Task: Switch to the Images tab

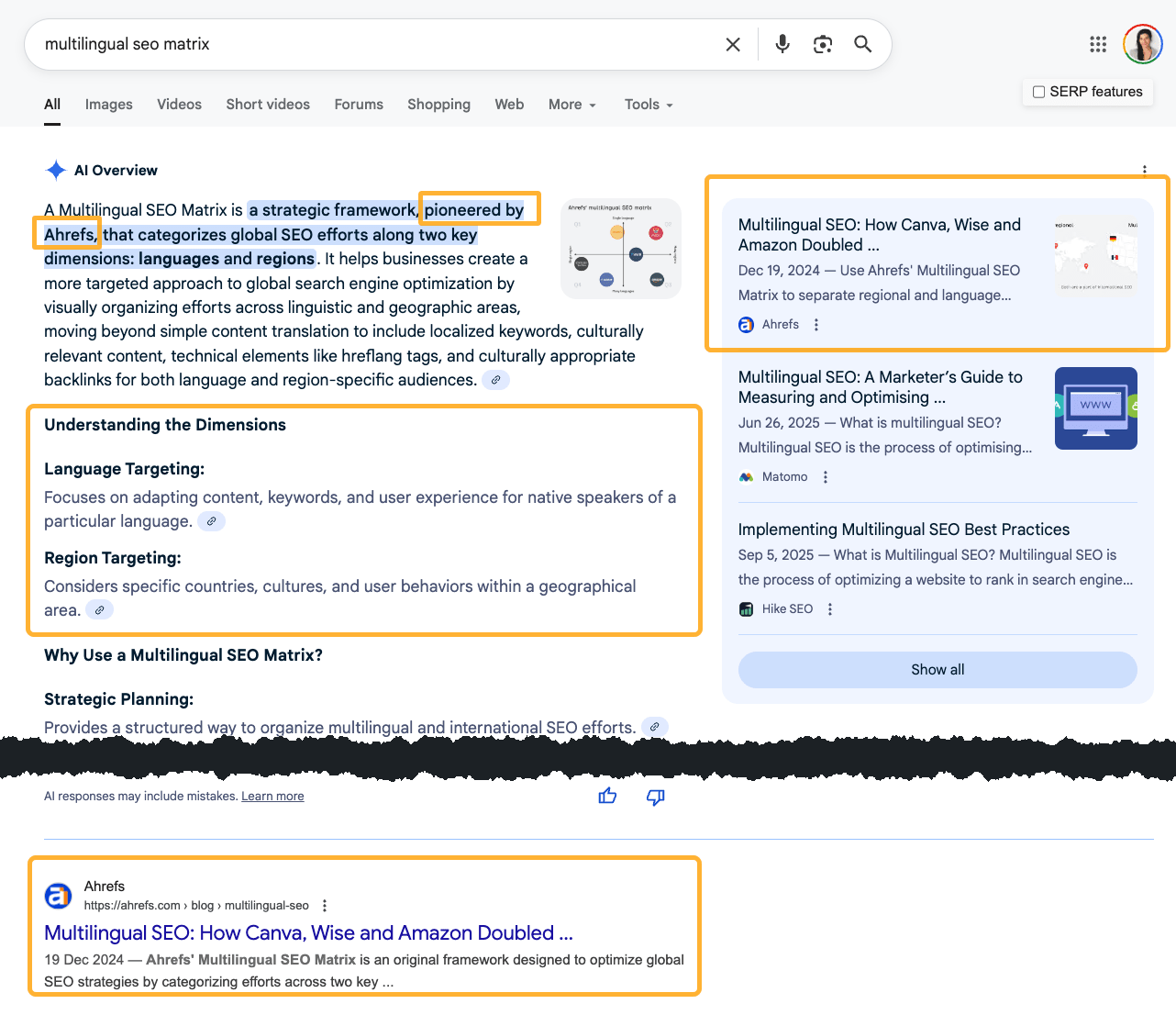Action: coord(108,105)
